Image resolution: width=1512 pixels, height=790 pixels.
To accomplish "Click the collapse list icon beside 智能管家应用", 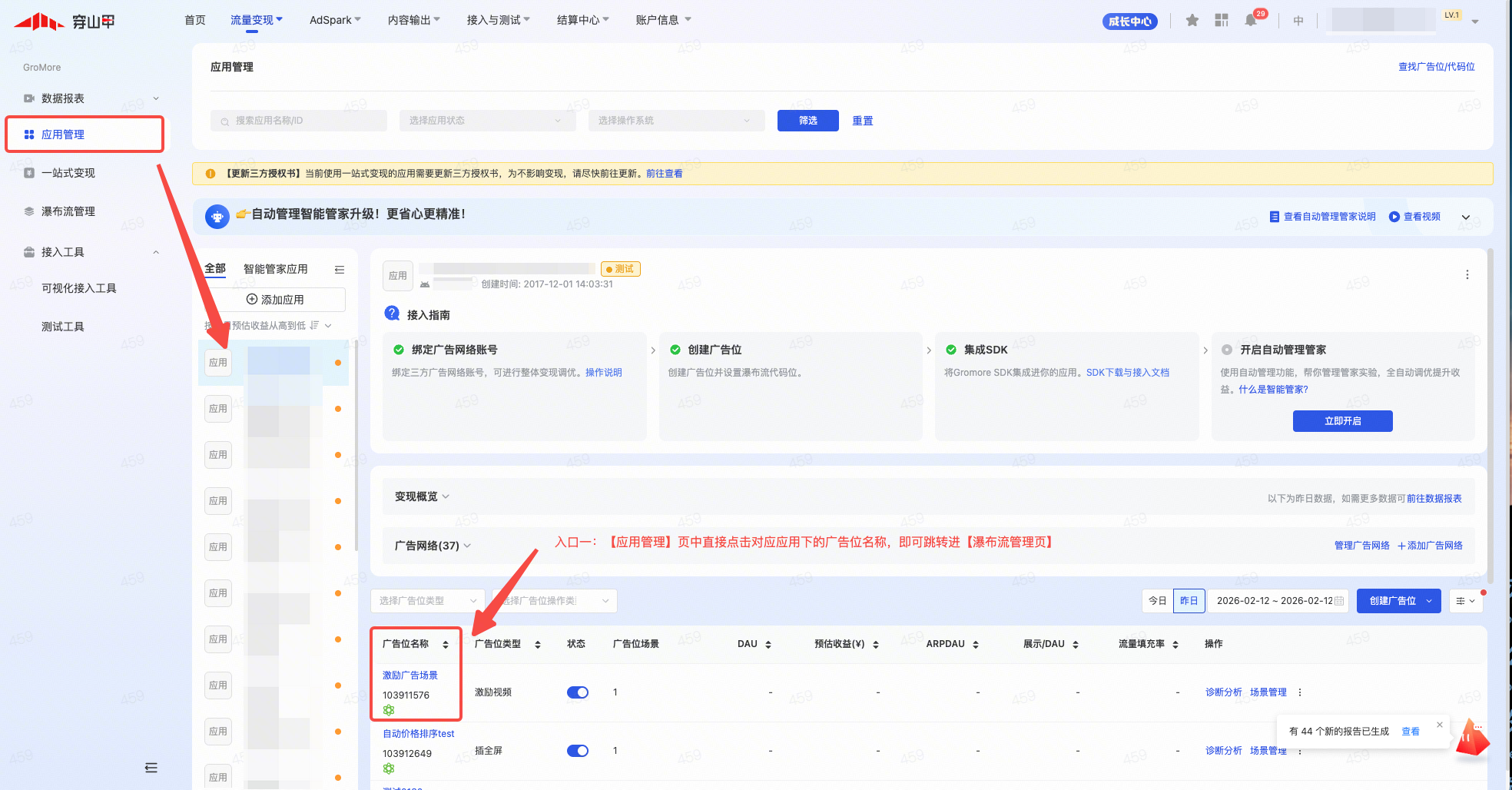I will pyautogui.click(x=340, y=270).
